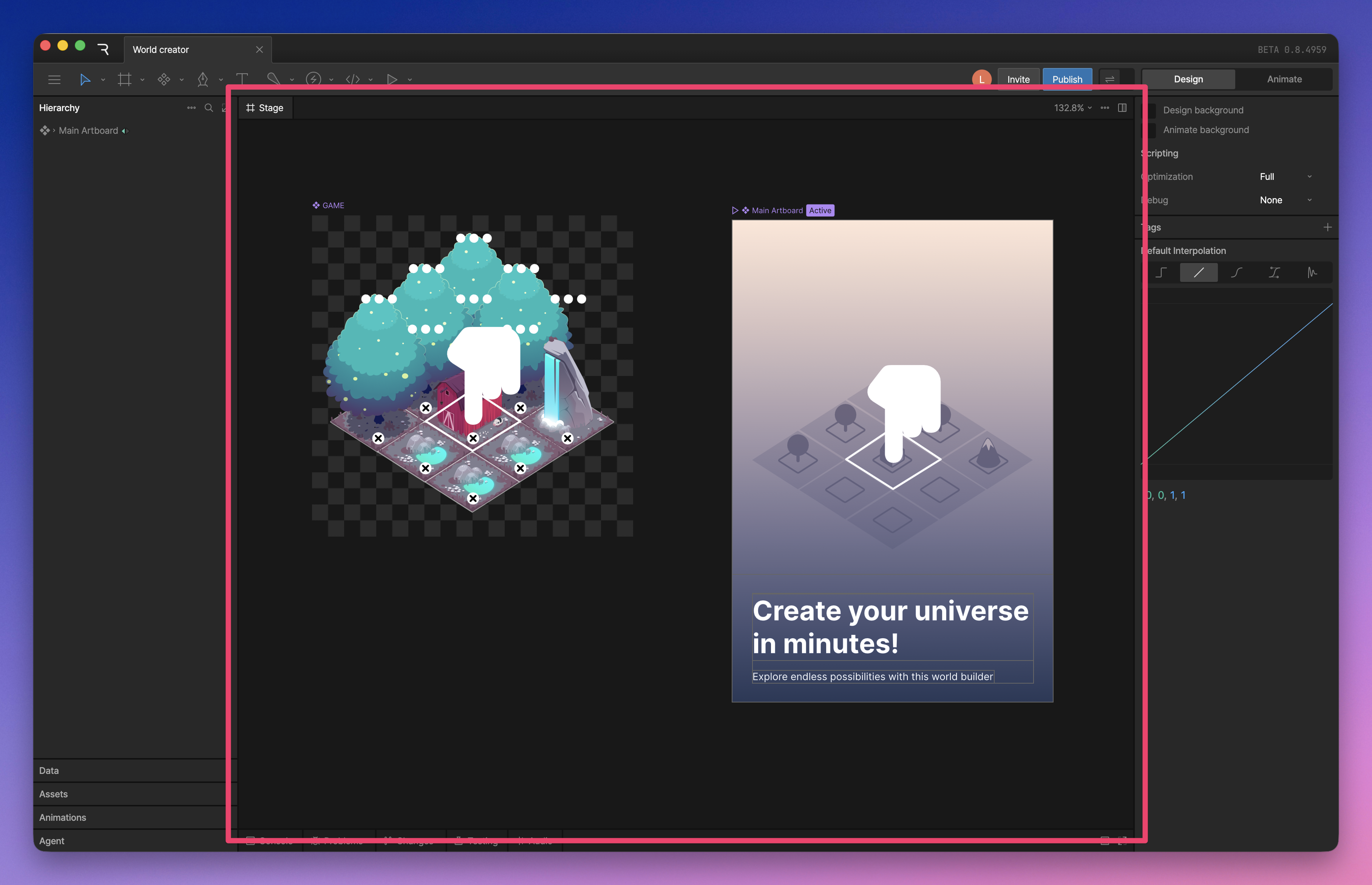The image size is (1372, 885).
Task: Expand code tool options chevron
Action: [371, 80]
